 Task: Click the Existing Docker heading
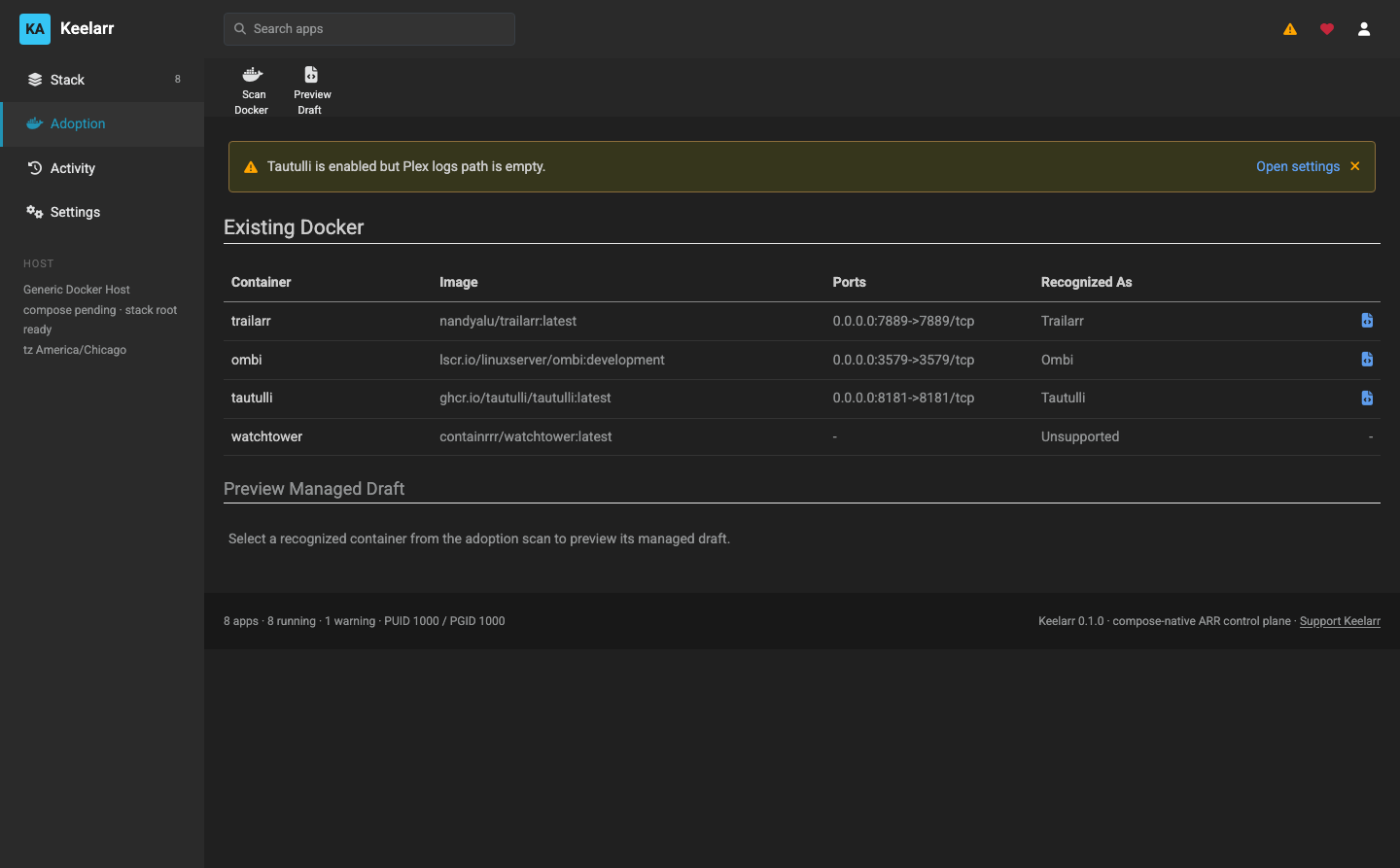(294, 227)
